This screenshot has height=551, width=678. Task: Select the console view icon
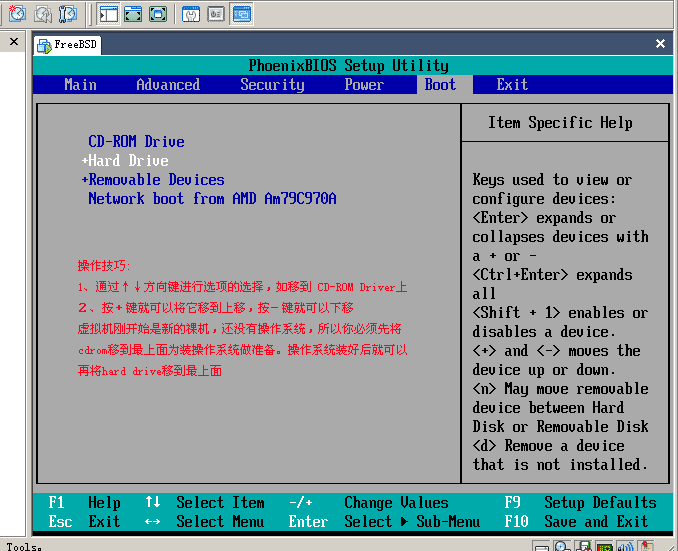241,14
